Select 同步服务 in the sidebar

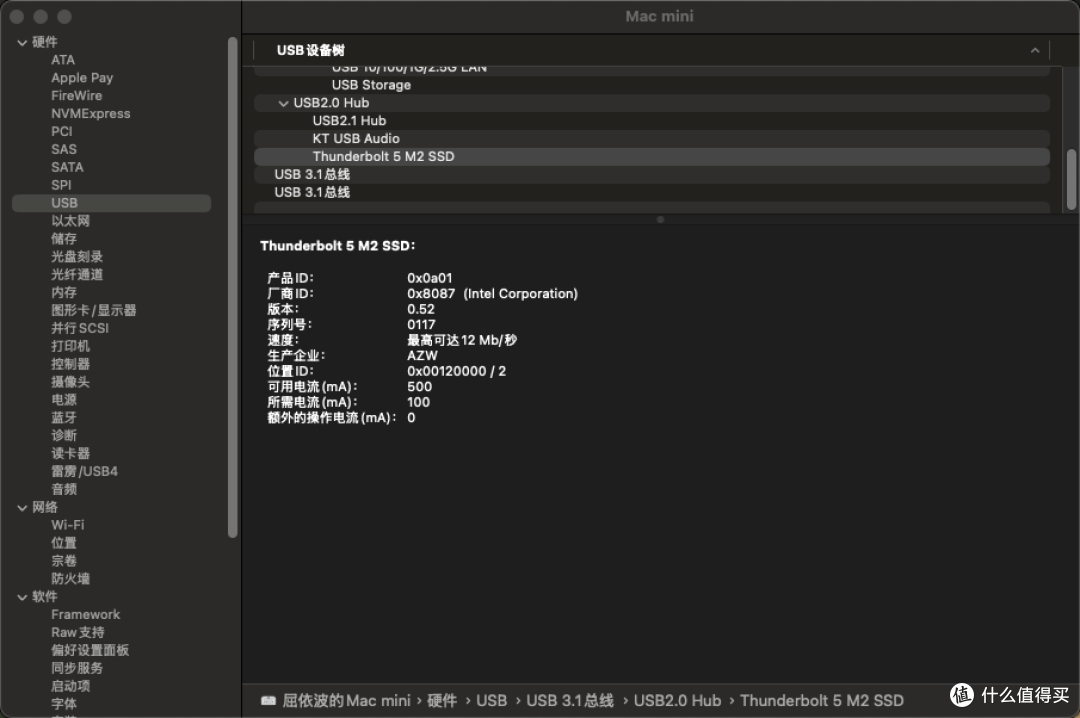pyautogui.click(x=76, y=669)
